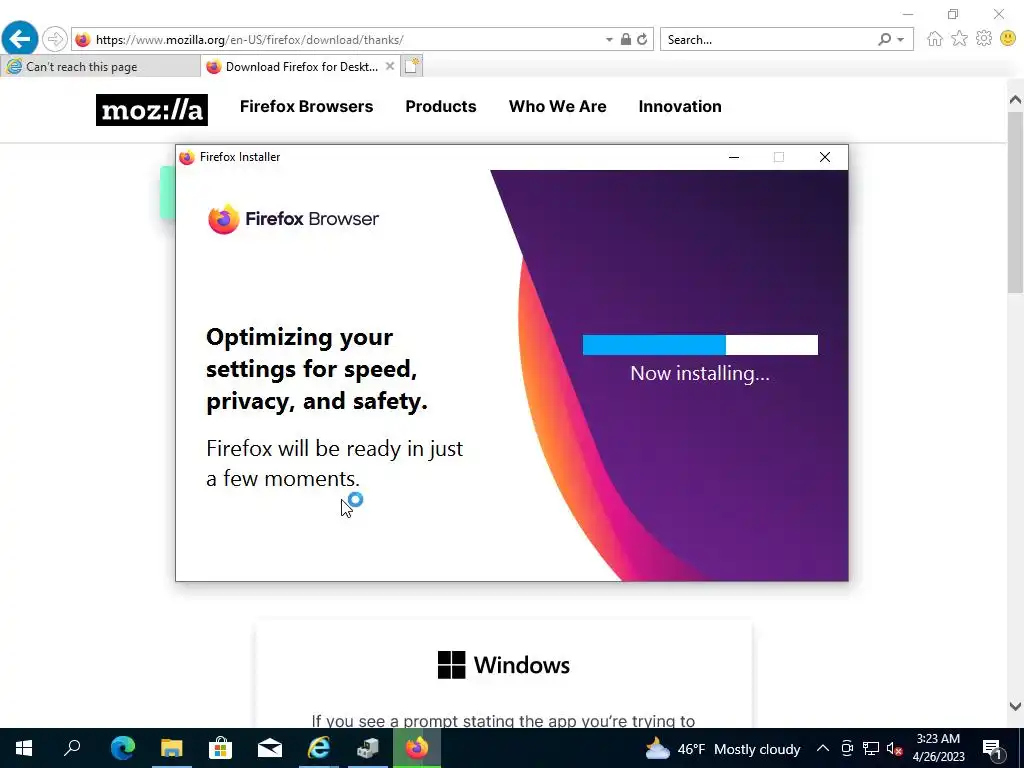Image resolution: width=1024 pixels, height=768 pixels.
Task: Click the vertical scrollbar thumb
Action: click(x=1015, y=202)
